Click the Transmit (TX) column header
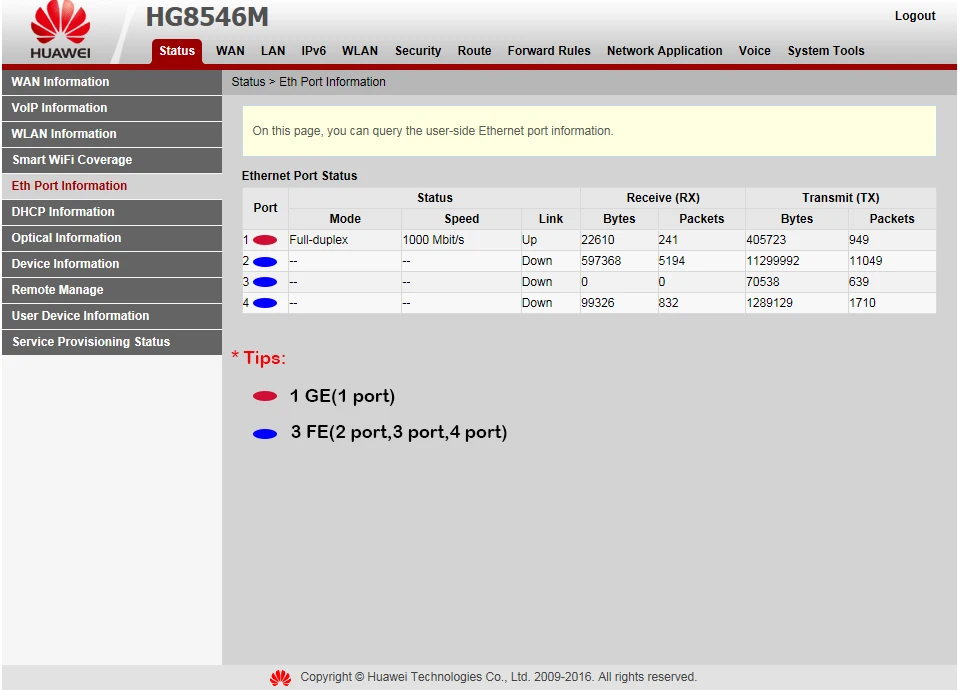959x690 pixels. tap(840, 198)
